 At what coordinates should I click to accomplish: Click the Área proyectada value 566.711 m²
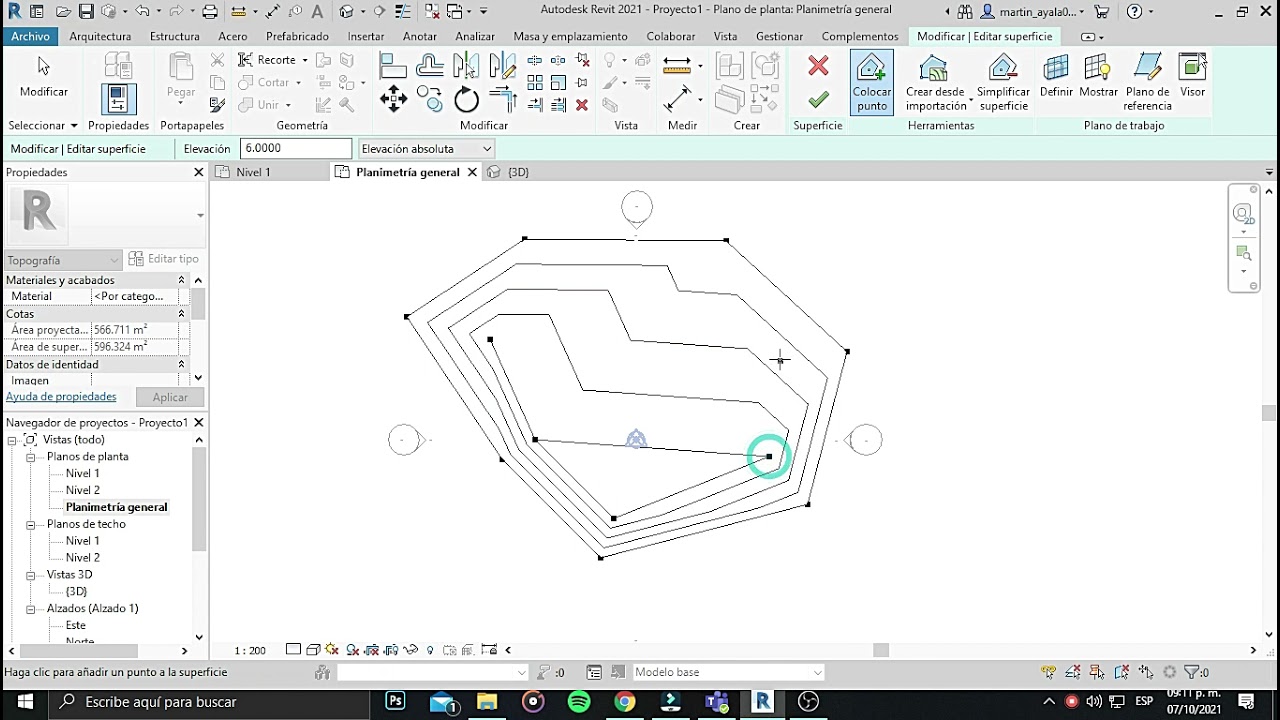[136, 330]
